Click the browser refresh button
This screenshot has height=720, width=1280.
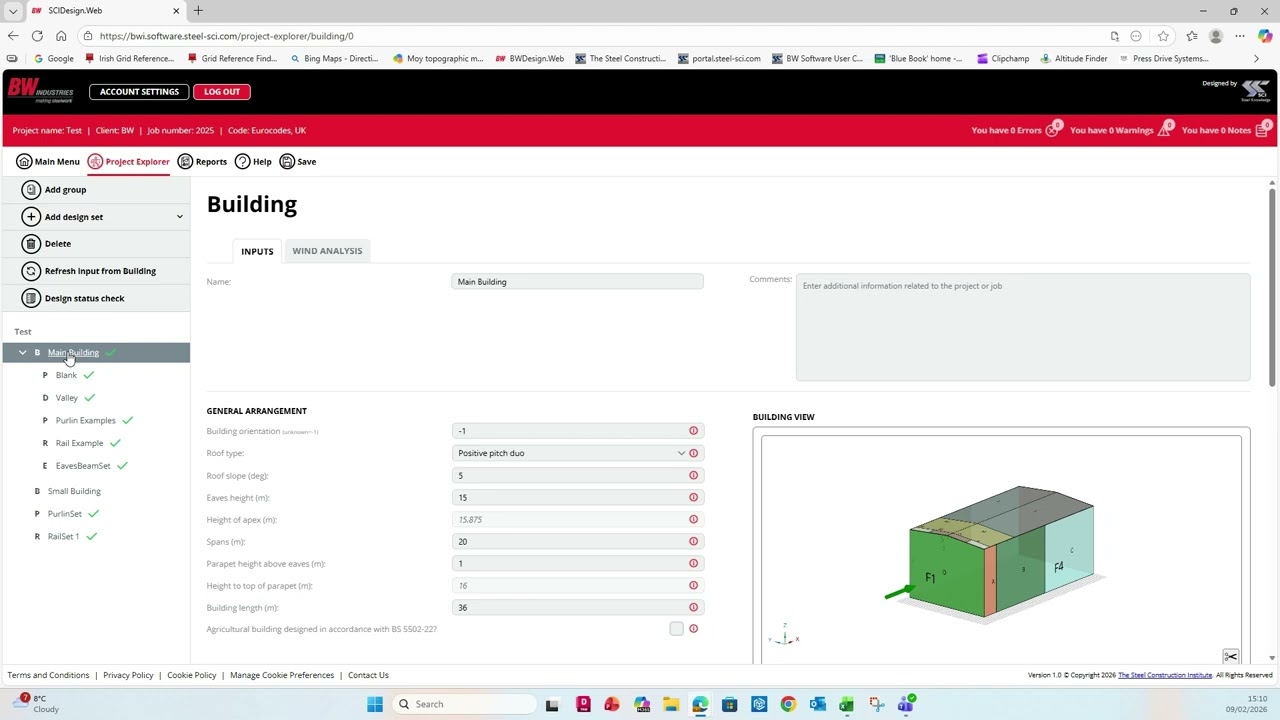tap(37, 36)
